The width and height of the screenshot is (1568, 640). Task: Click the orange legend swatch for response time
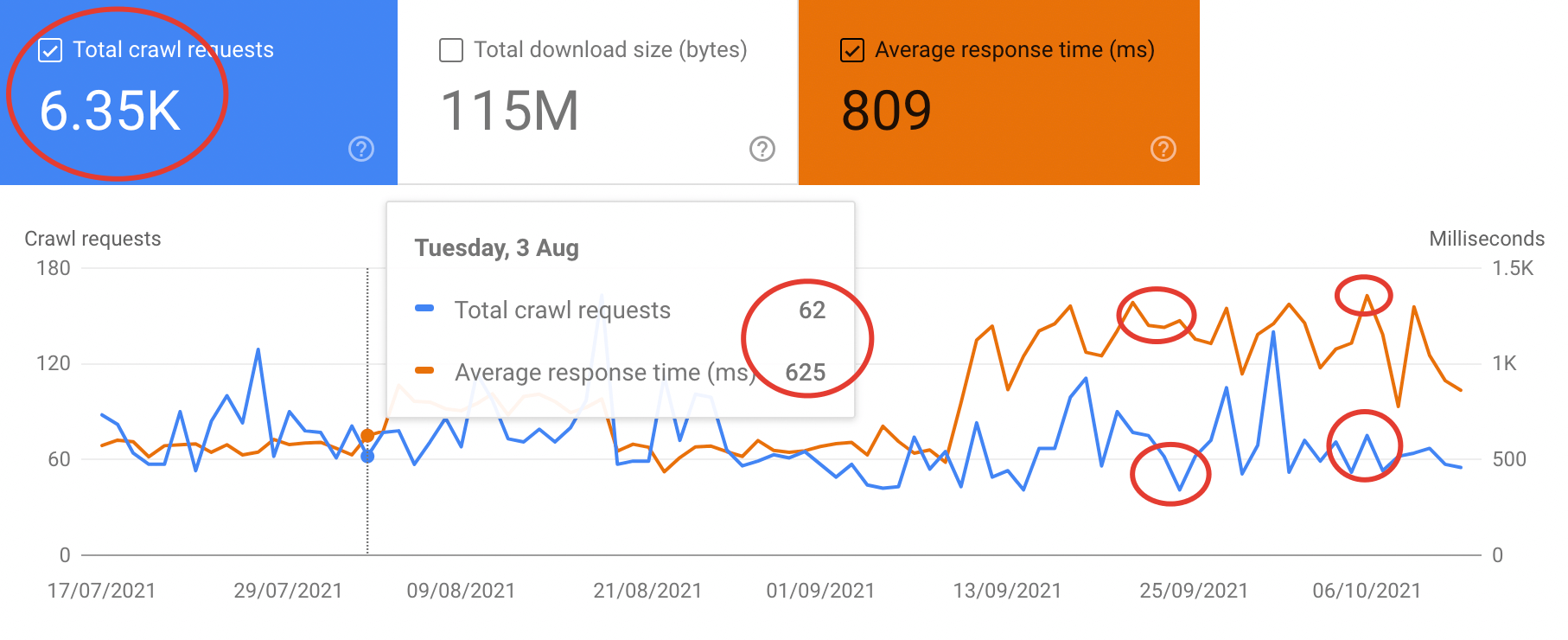tap(424, 370)
